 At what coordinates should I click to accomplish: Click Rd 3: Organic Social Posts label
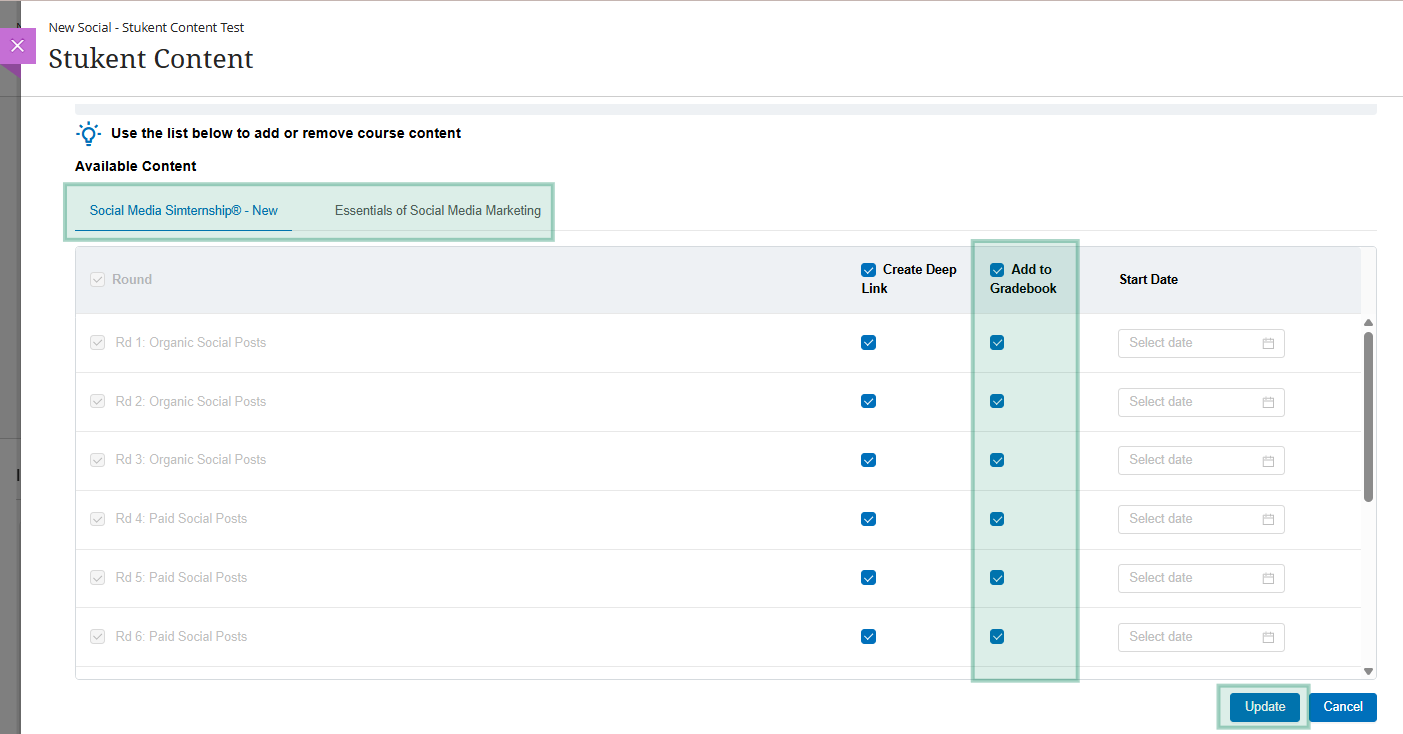[x=191, y=460]
